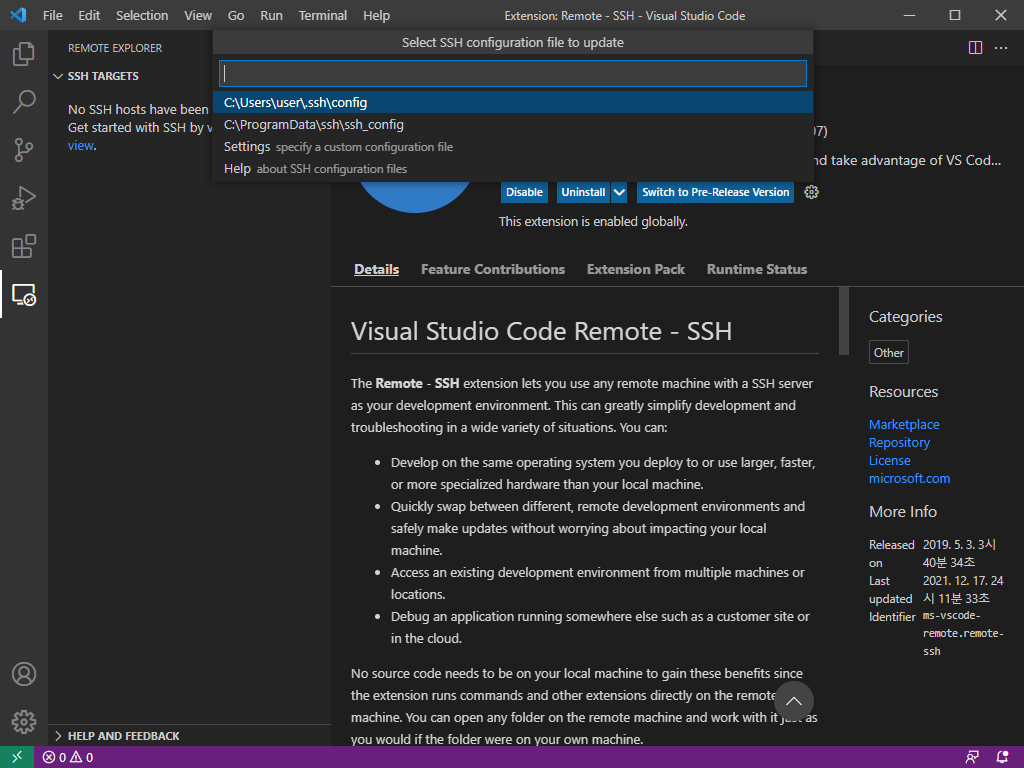1024x768 pixels.
Task: Open the Run menu
Action: coord(271,15)
